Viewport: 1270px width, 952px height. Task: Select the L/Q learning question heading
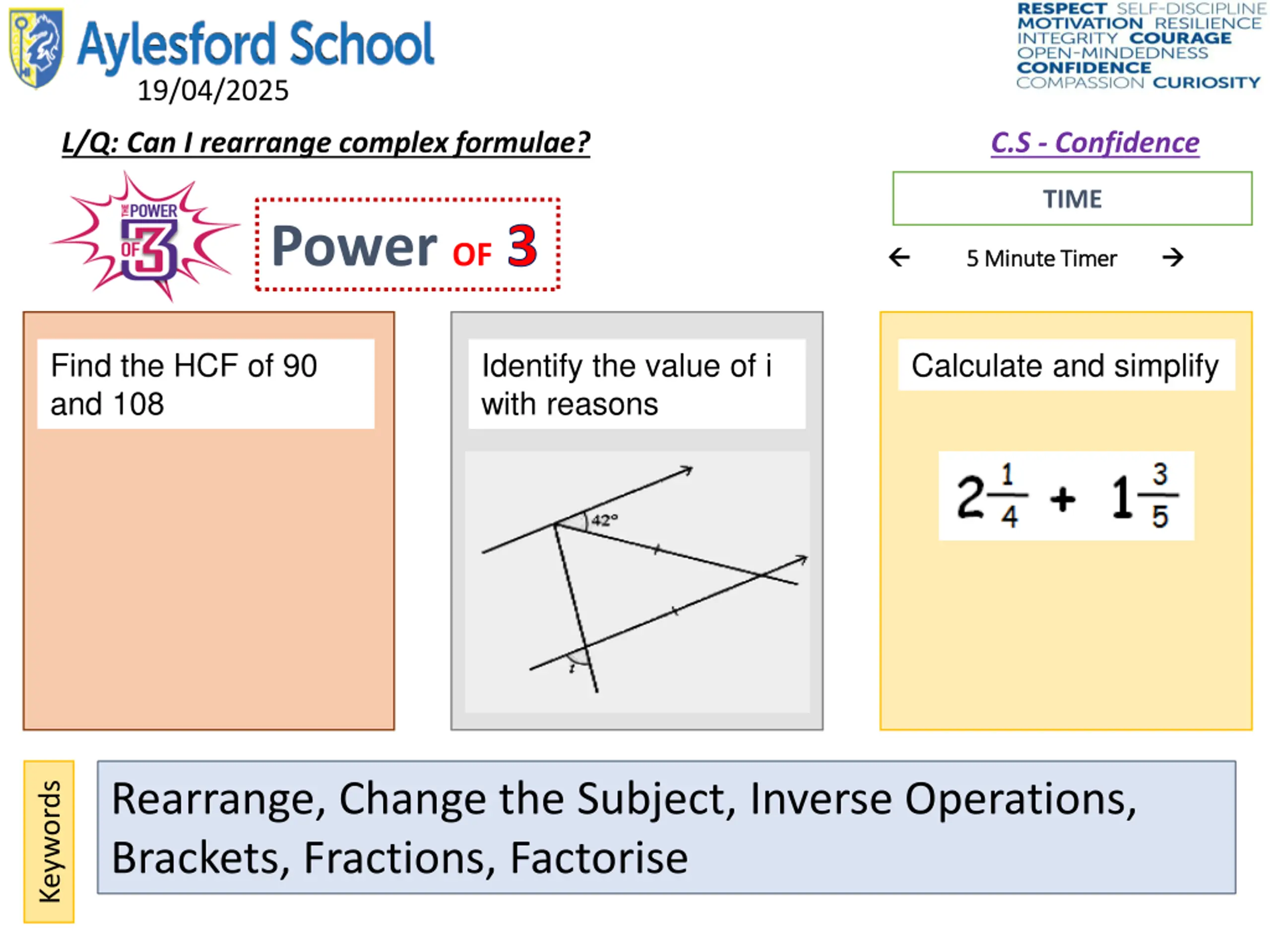(x=326, y=142)
